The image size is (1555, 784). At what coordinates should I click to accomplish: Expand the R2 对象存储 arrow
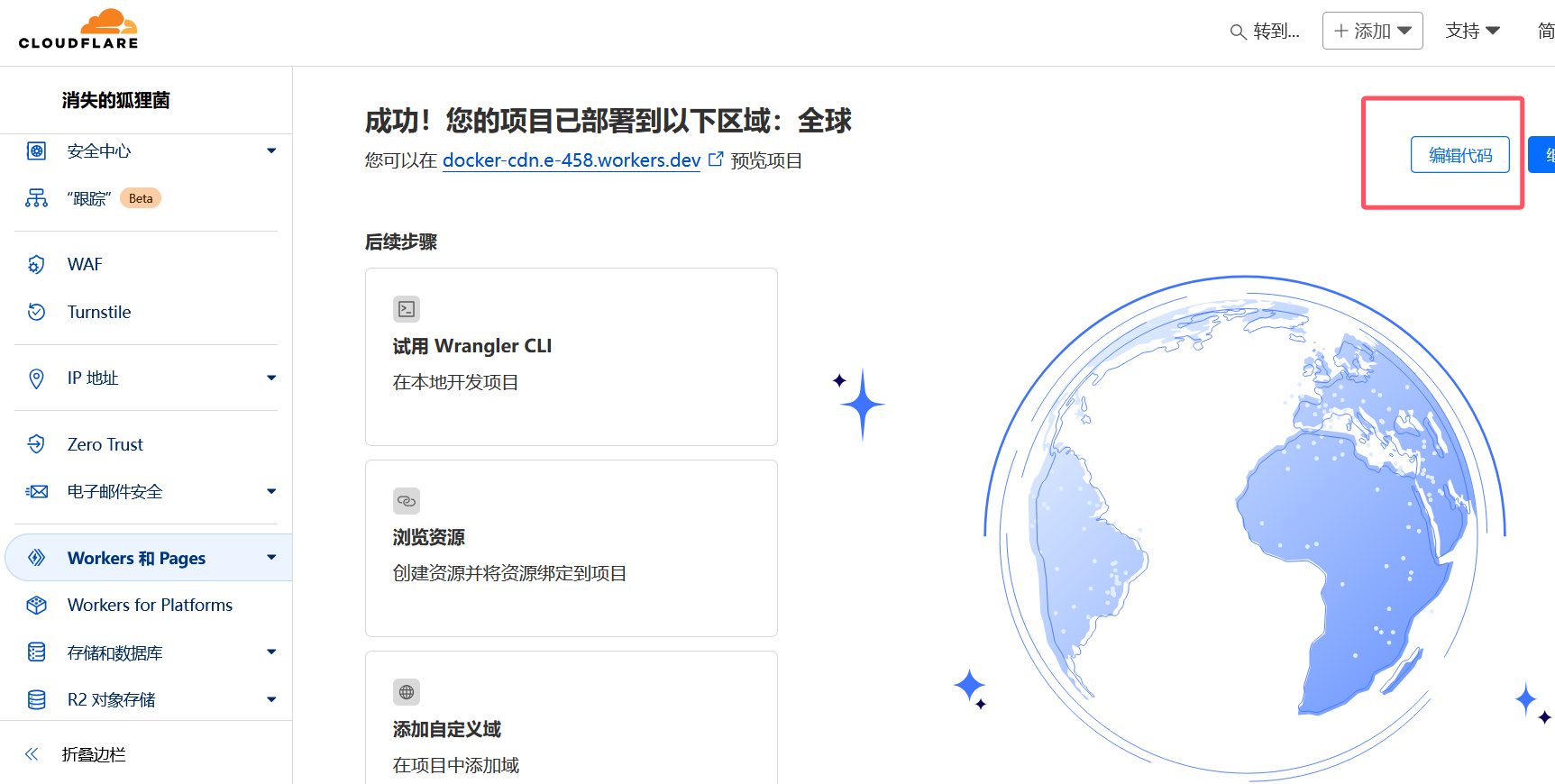click(x=271, y=699)
